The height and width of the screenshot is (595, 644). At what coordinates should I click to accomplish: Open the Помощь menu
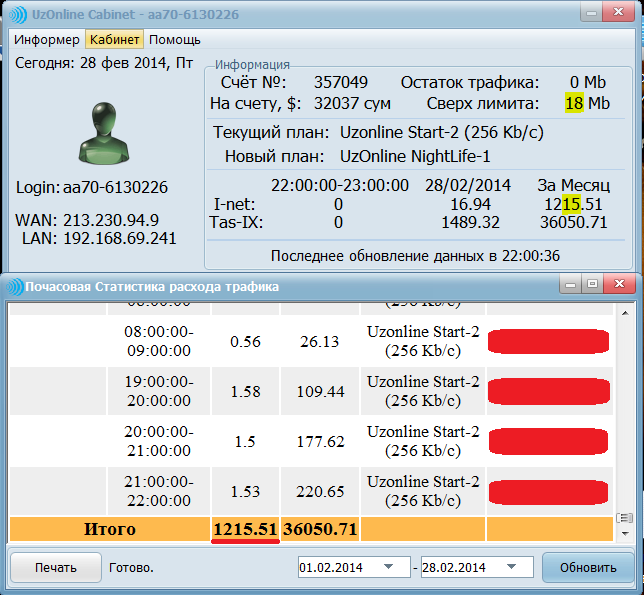click(175, 40)
